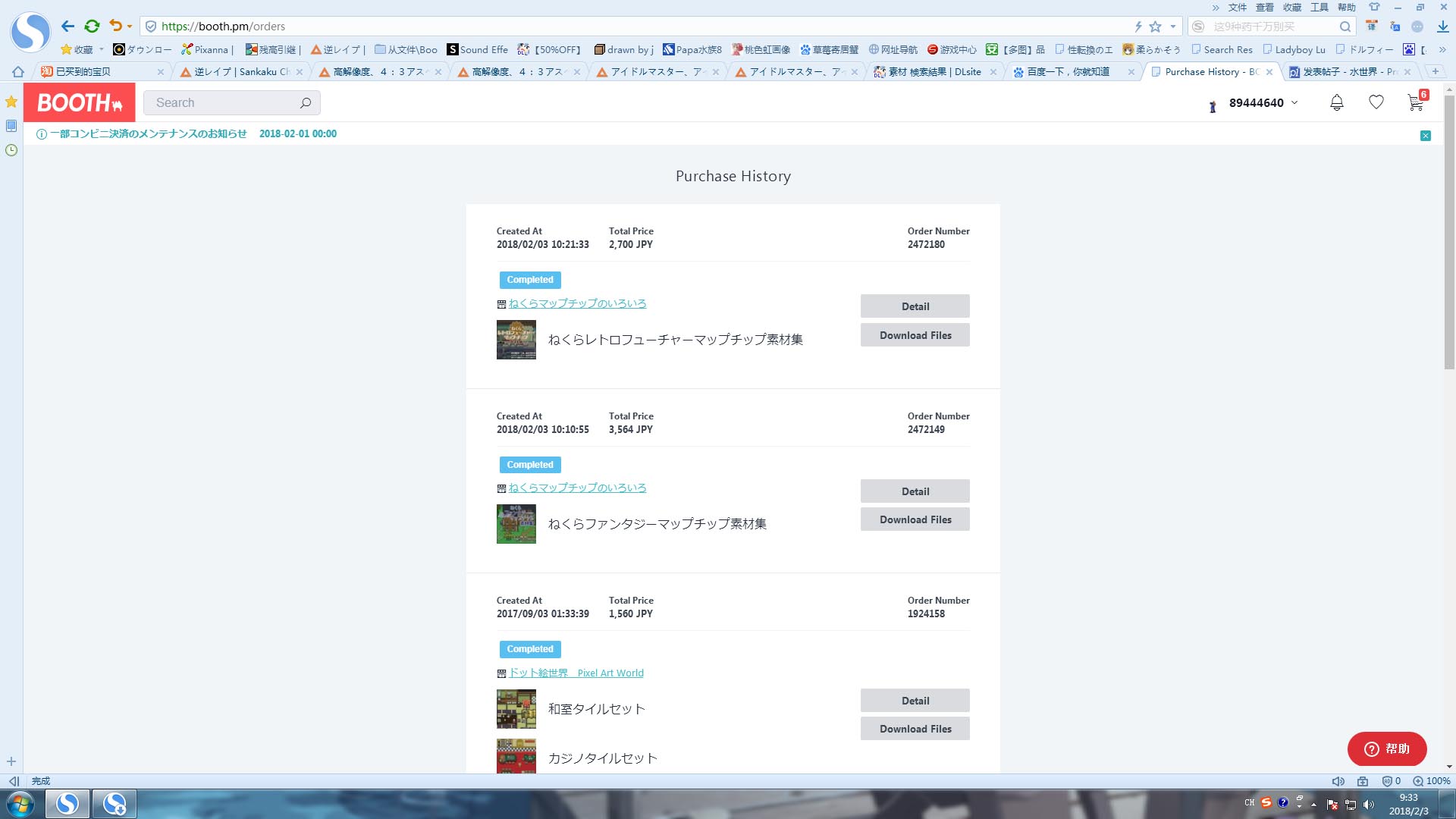This screenshot has width=1456, height=819.
Task: Open the 100% zoom control in status bar
Action: pyautogui.click(x=1432, y=781)
